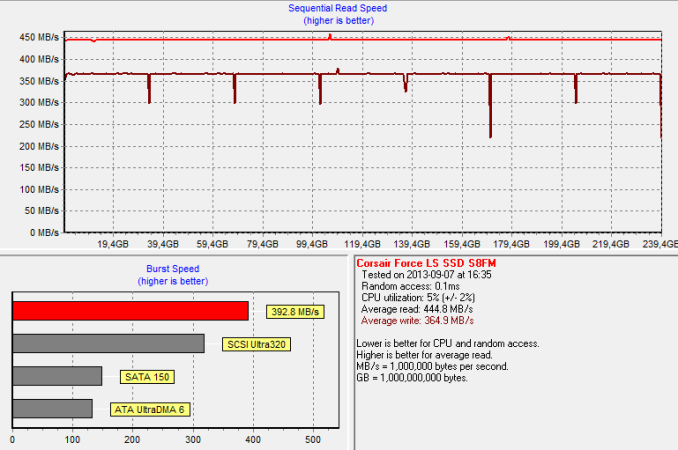
Task: Click the SCSI Ultra320 gray bar
Action: click(109, 343)
